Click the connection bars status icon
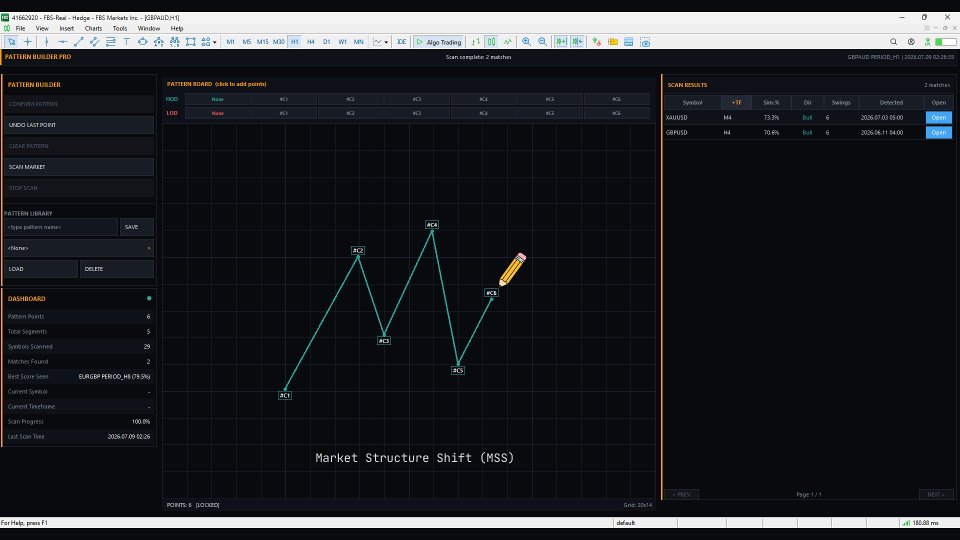The image size is (960, 540). tap(906, 523)
